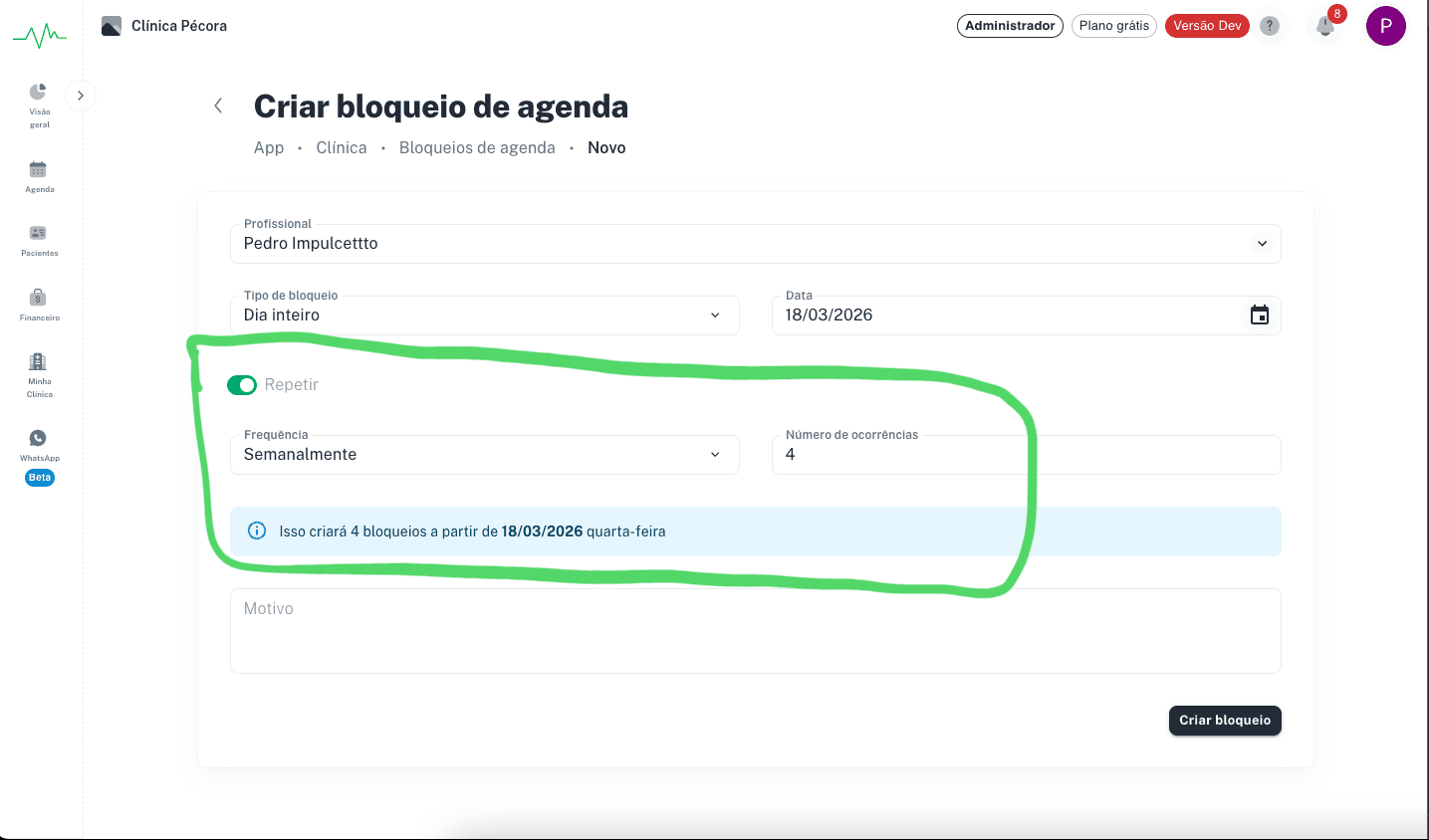Open the Profissional dropdown
Screen dimensions: 1429x840
(x=756, y=244)
